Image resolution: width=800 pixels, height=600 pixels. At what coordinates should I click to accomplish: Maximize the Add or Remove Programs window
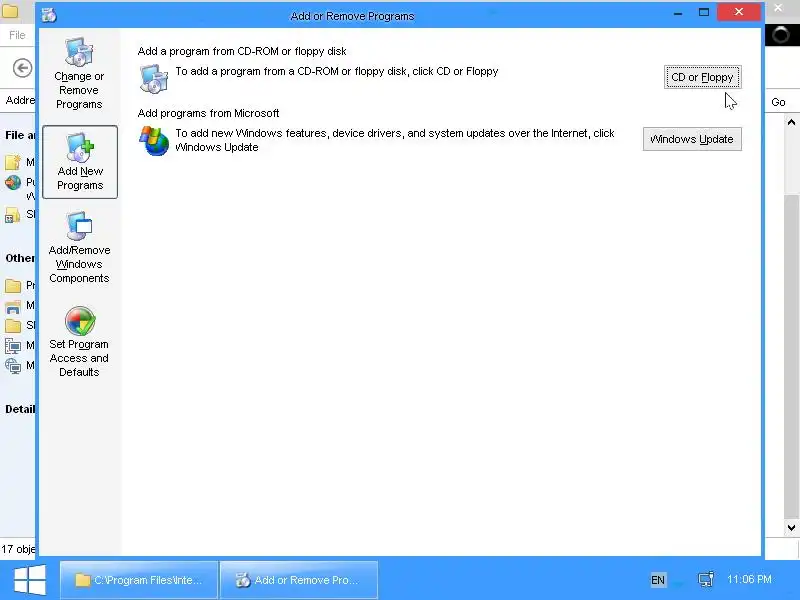(x=704, y=12)
